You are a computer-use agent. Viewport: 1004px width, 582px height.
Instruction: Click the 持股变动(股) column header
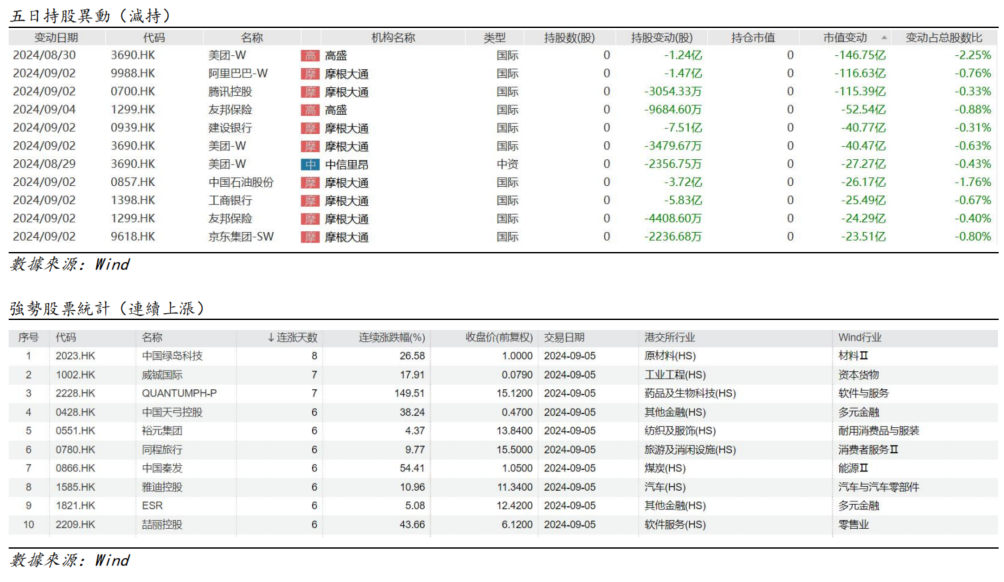point(661,38)
